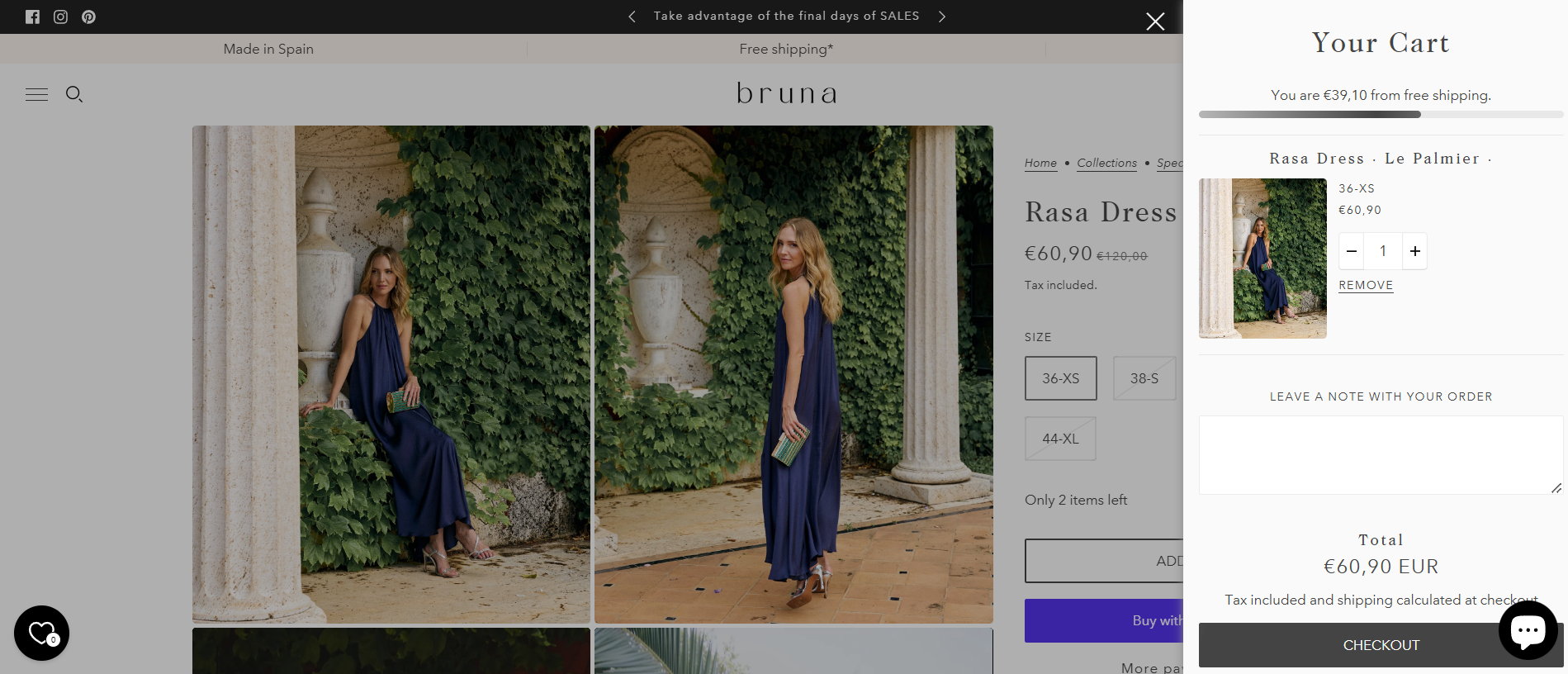
Task: Increase cart quantity with plus button
Action: pos(1414,251)
